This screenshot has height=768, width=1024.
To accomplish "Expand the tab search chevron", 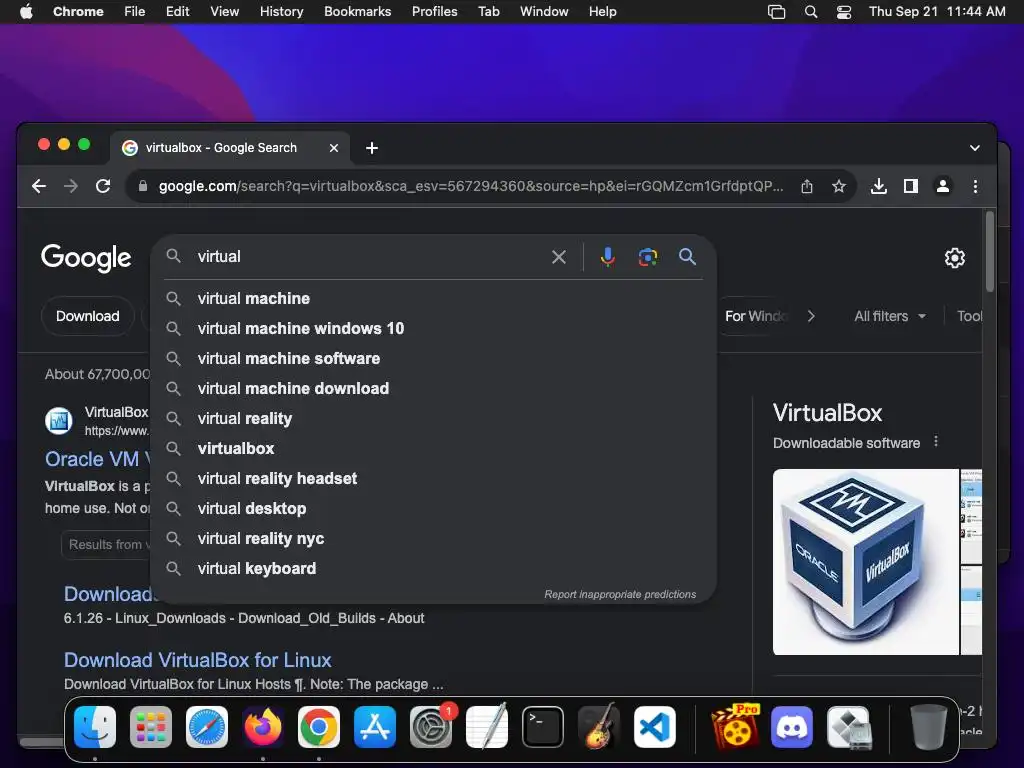I will tap(974, 148).
